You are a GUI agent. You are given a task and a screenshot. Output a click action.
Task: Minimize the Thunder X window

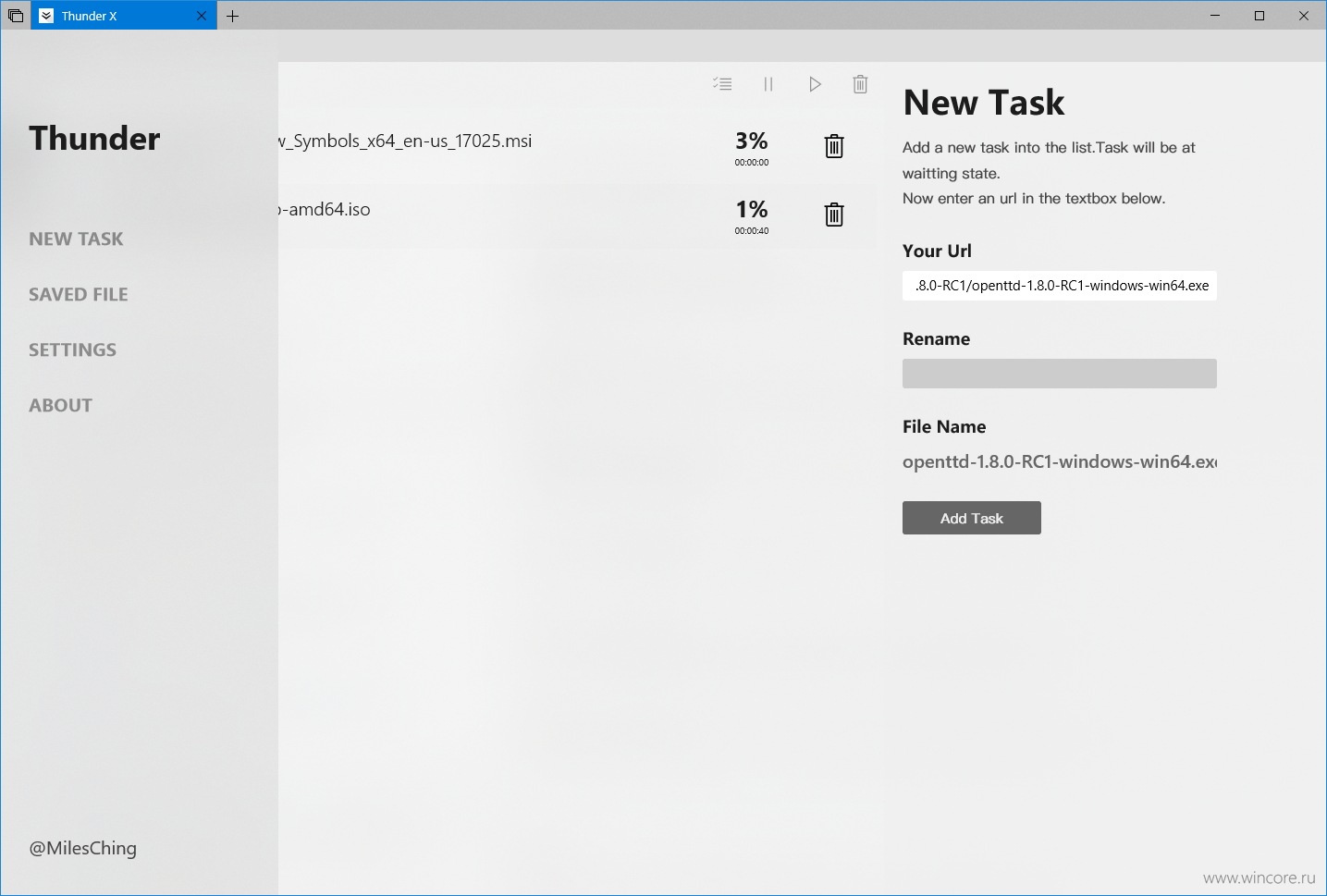click(x=1215, y=16)
